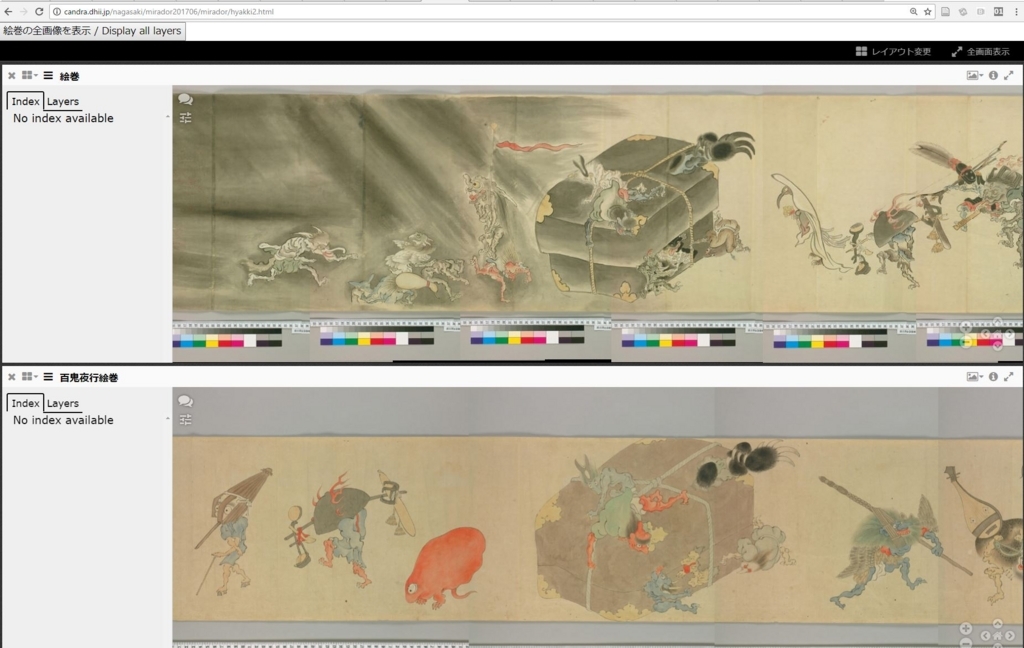Pan left in the 百鬼夜行絵巻 viewer

(x=985, y=636)
